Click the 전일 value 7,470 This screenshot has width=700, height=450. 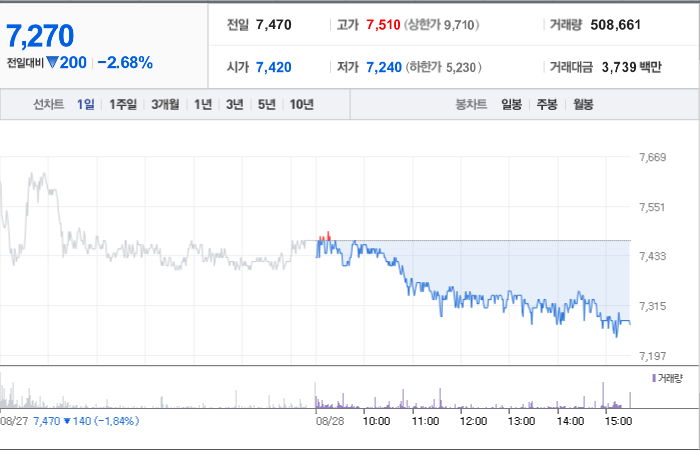pos(274,25)
